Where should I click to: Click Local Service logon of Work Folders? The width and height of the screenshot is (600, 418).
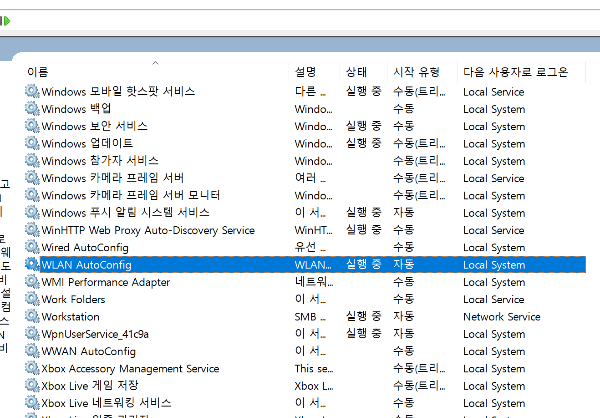pyautogui.click(x=494, y=299)
